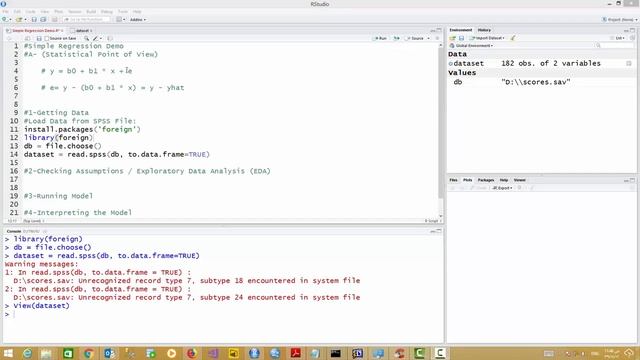Click the Code Tools wand icon
Viewport: 640px width, 360px height.
pos(97,38)
